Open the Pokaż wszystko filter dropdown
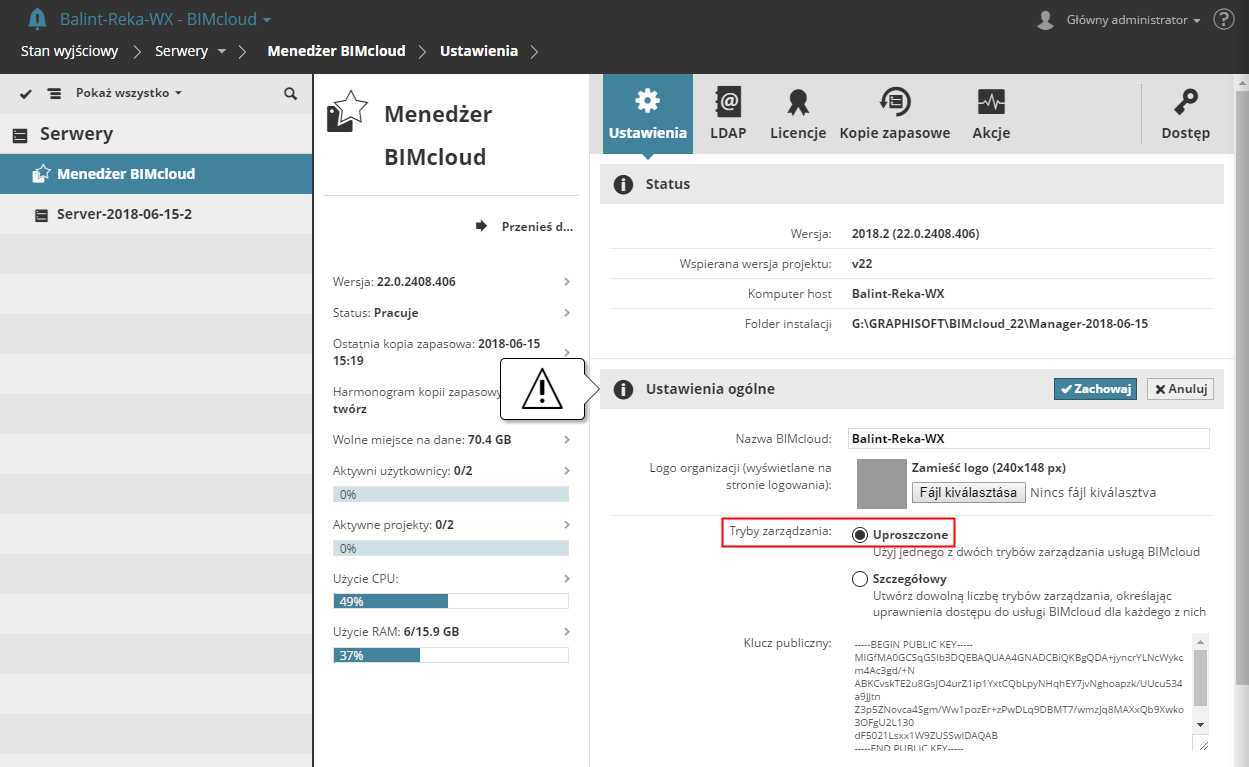Screen dimensions: 1249x767 click(x=129, y=93)
